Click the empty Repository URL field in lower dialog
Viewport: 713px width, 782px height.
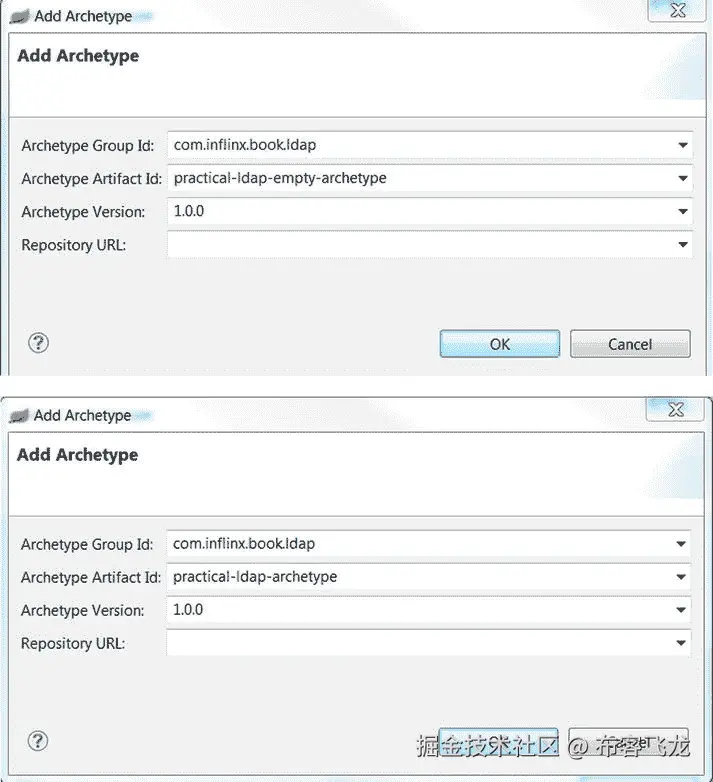[x=420, y=643]
